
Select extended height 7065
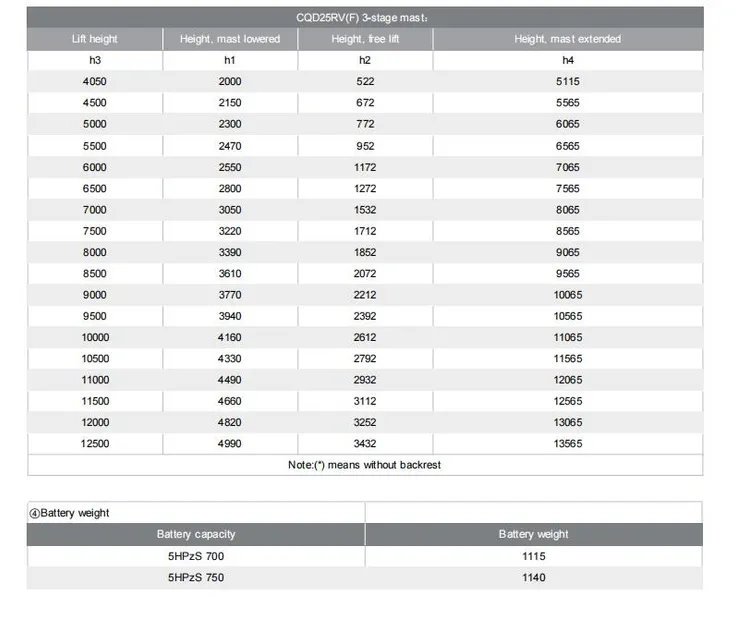pyautogui.click(x=567, y=167)
